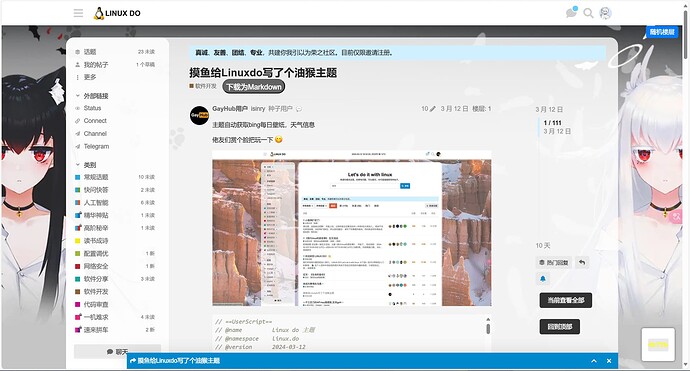Click the 真诚、友善 announcement banner
690x371 pixels.
[397, 52]
